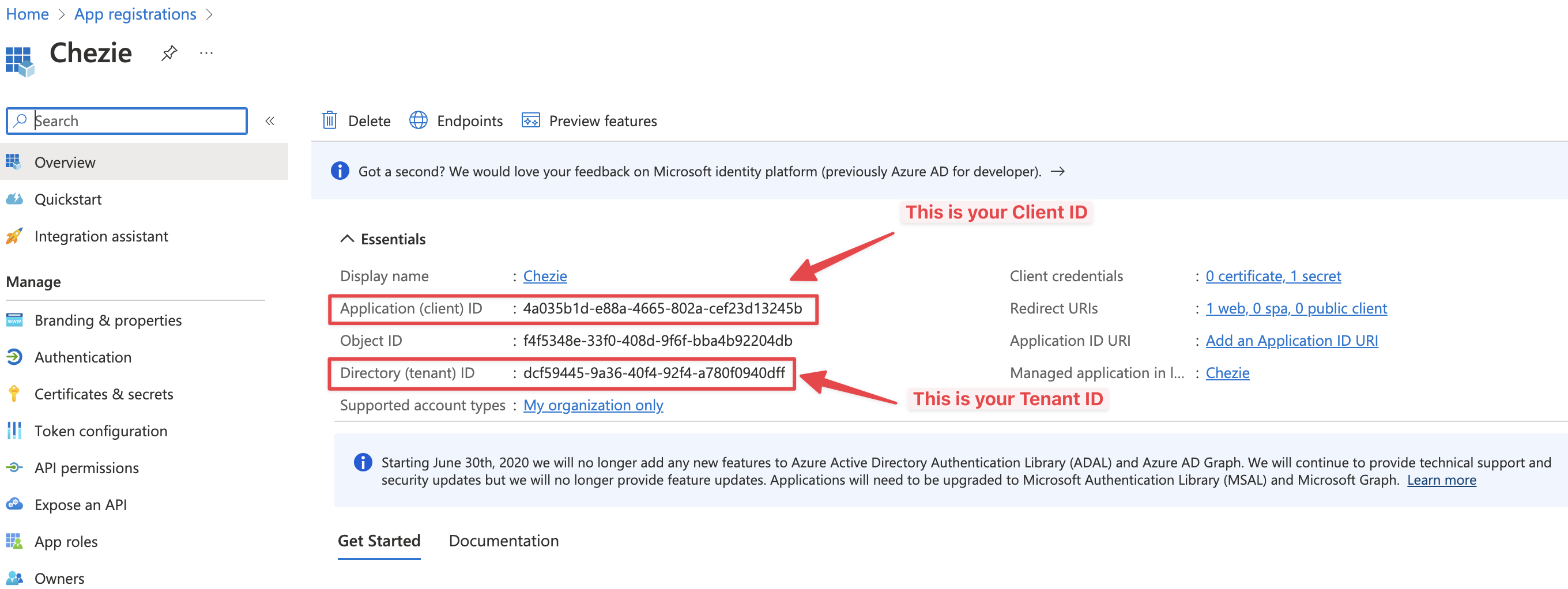The height and width of the screenshot is (589, 1568).
Task: Click the feedback banner message text
Action: point(700,171)
